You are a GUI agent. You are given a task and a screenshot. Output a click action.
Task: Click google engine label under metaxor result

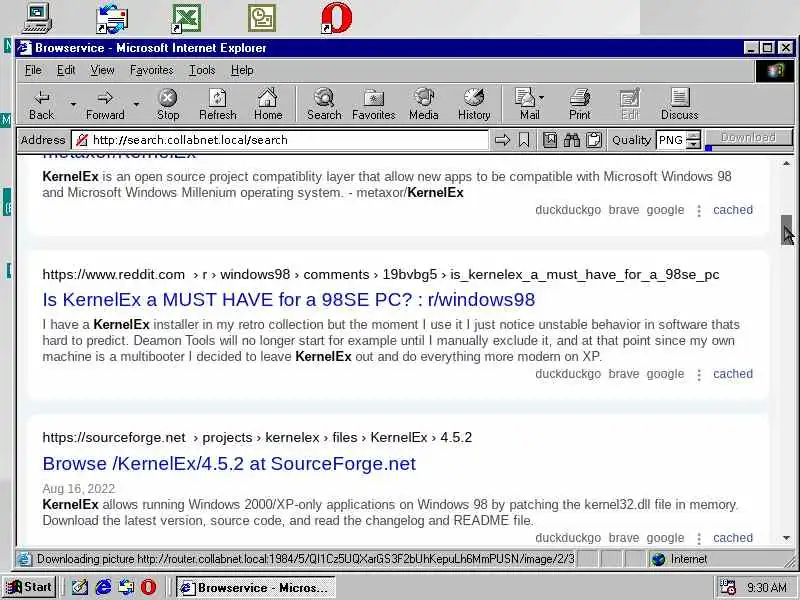665,210
